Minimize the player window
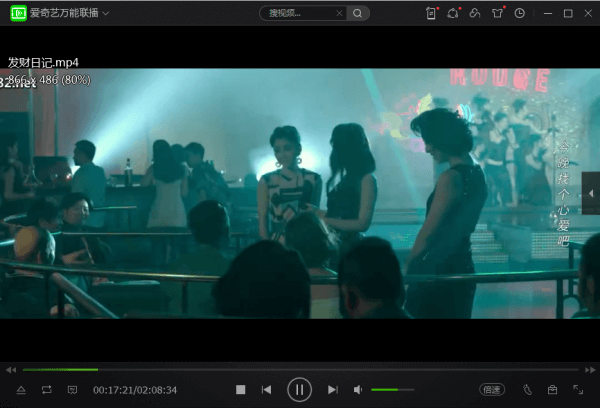This screenshot has height=408, width=600. 548,13
